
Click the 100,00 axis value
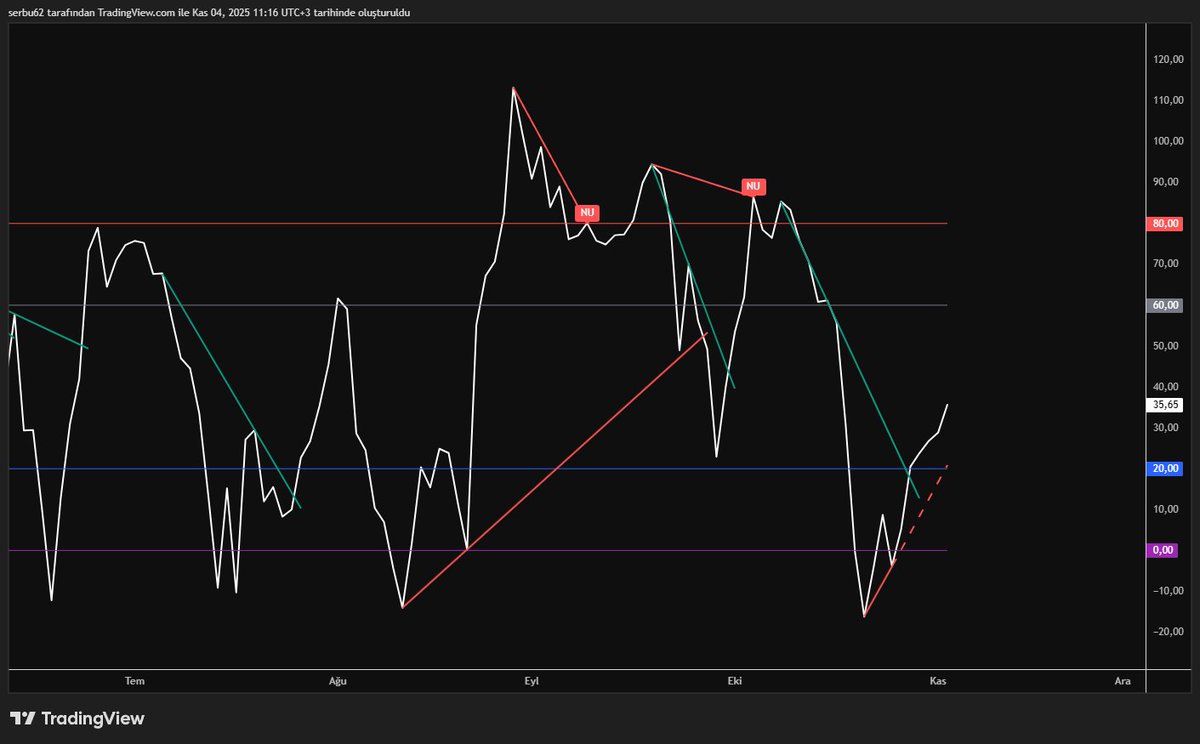[x=1167, y=141]
